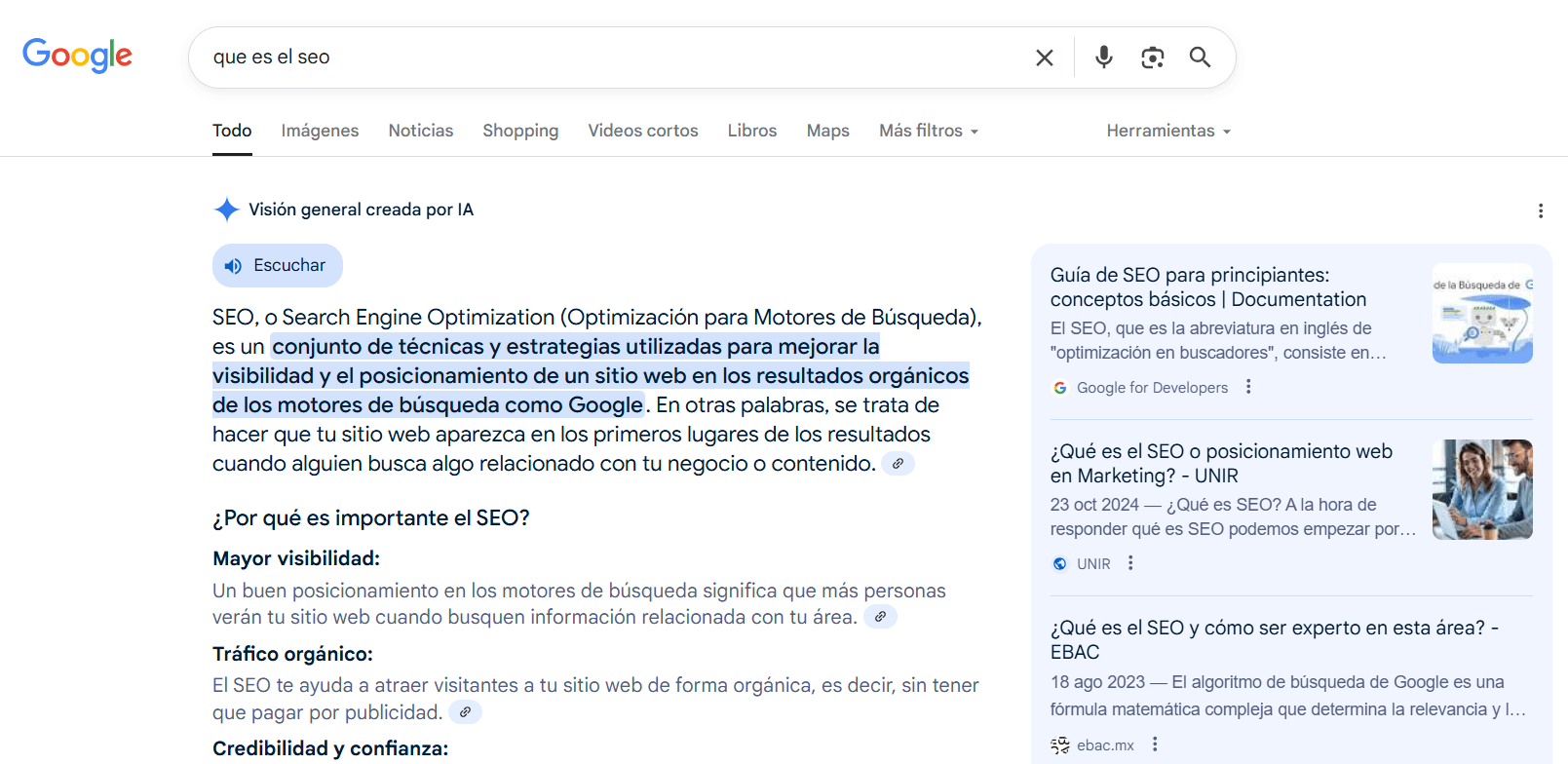
Task: Open '¿Qué es el SEO o posicionamiento web' link
Action: point(1221,464)
